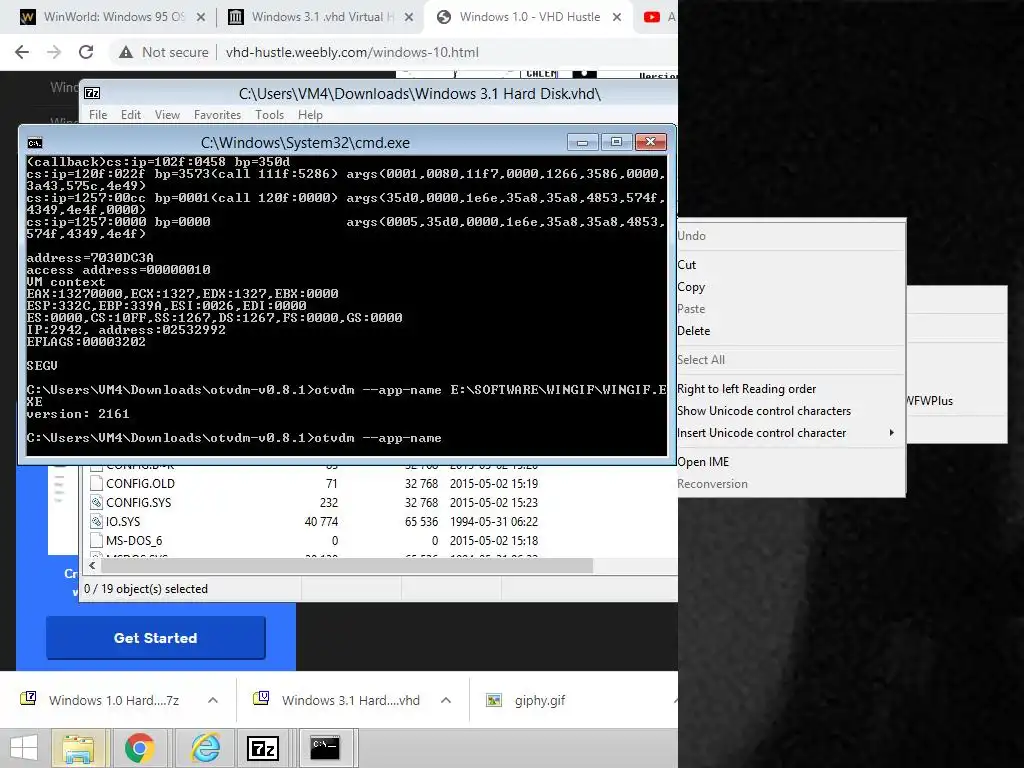
Task: Switch to 7-Zip taskbar icon
Action: [x=263, y=748]
